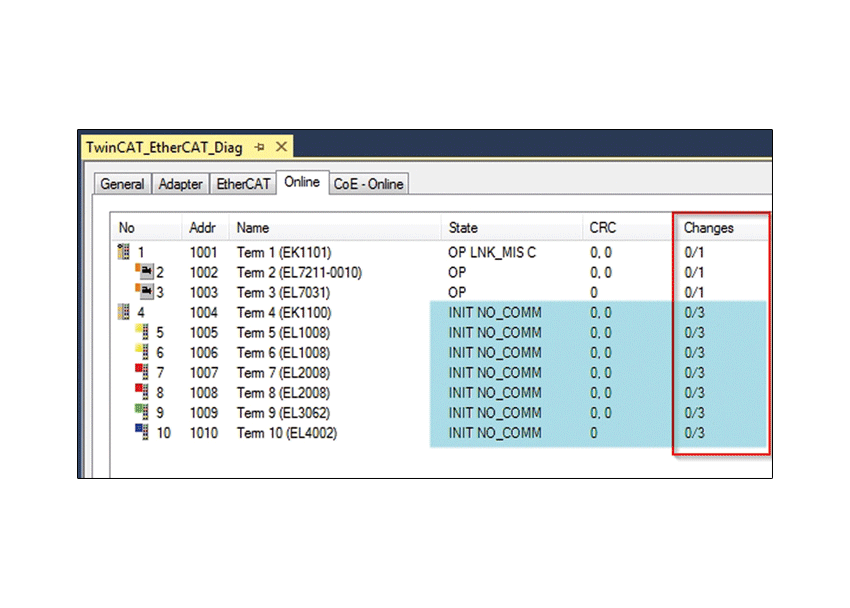Click address cell 1002

click(x=203, y=273)
